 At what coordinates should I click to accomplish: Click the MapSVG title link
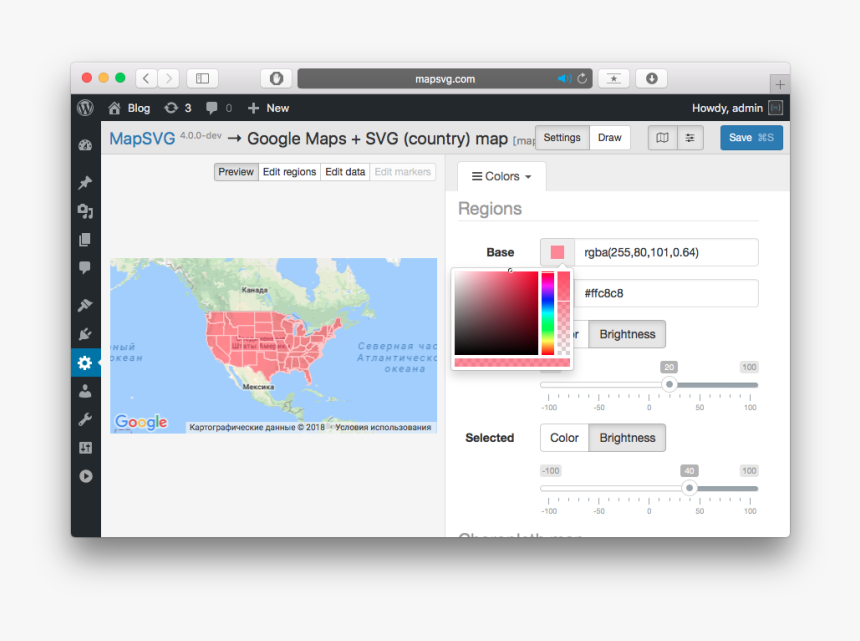[x=142, y=139]
